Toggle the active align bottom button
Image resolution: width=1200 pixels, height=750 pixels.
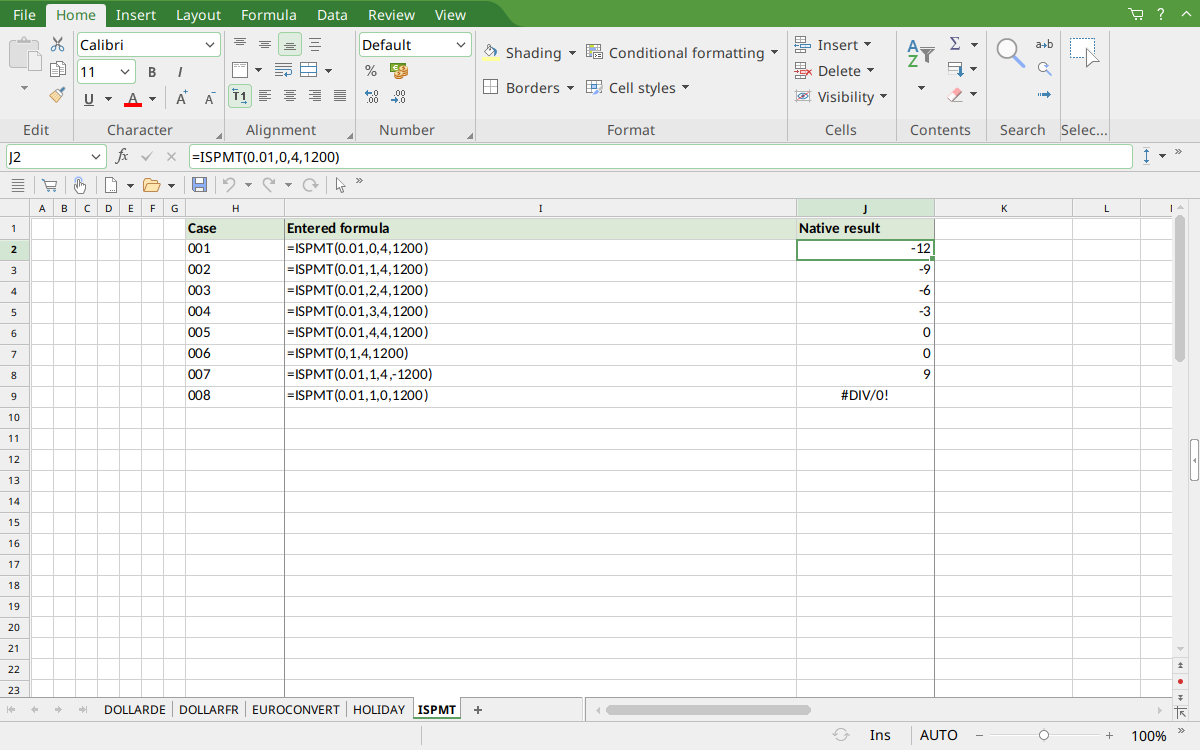click(290, 44)
